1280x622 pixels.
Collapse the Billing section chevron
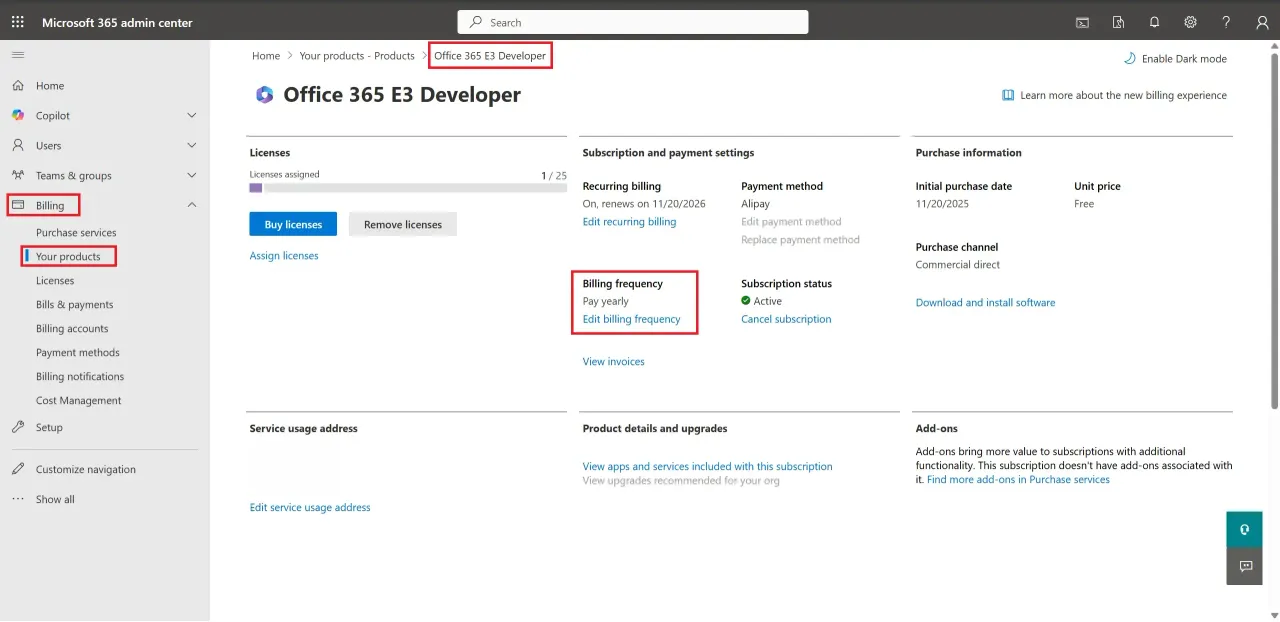coord(192,205)
